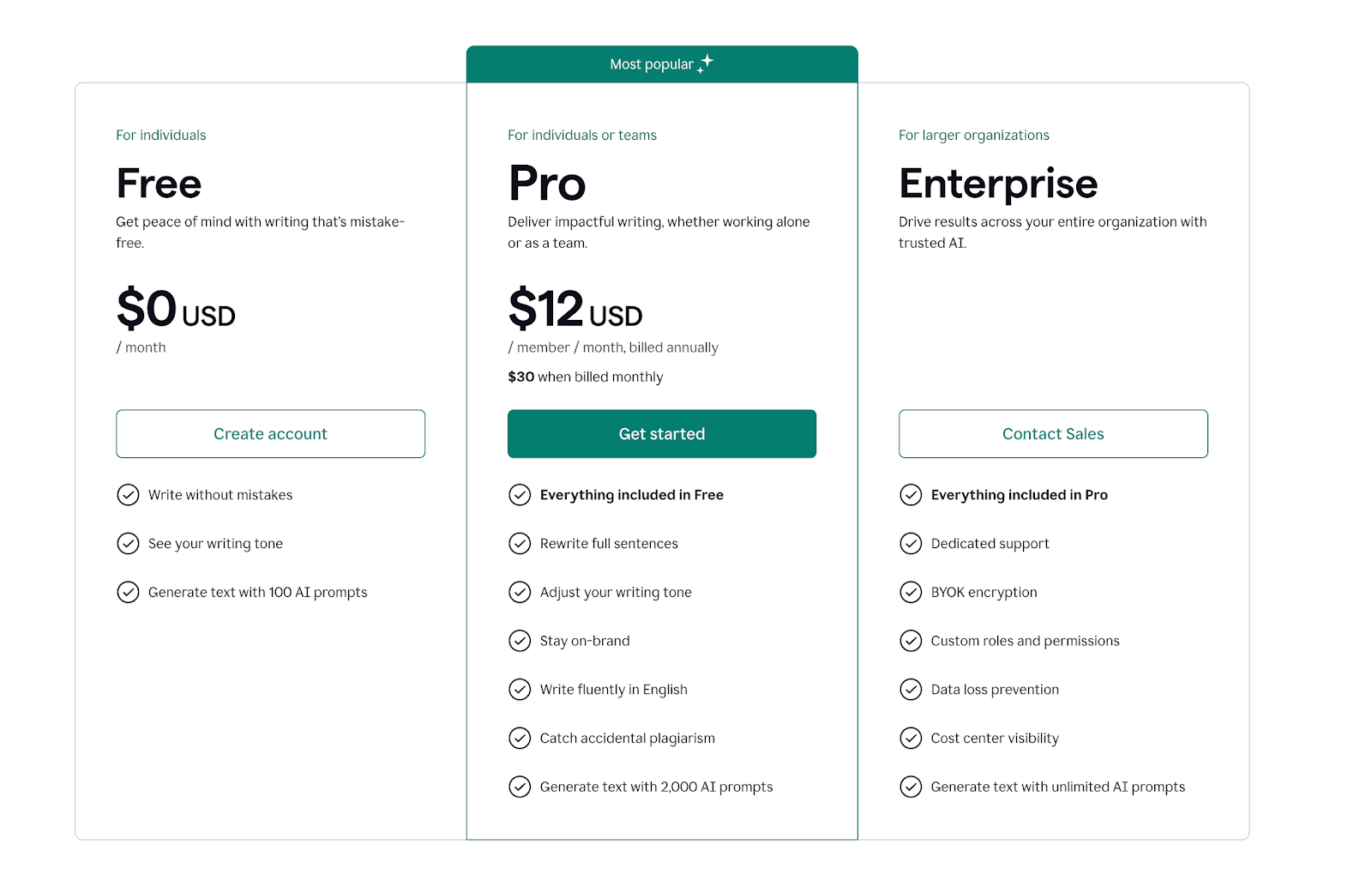The width and height of the screenshot is (1372, 893).
Task: Click the sparkle icon in Most popular banner
Action: point(707,63)
